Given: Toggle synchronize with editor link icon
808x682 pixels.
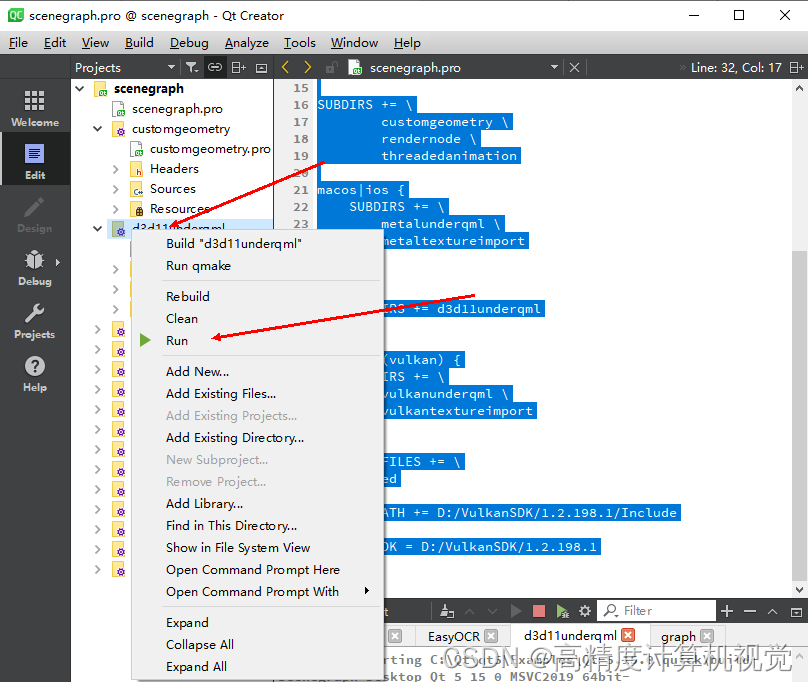Looking at the screenshot, I should [214, 66].
